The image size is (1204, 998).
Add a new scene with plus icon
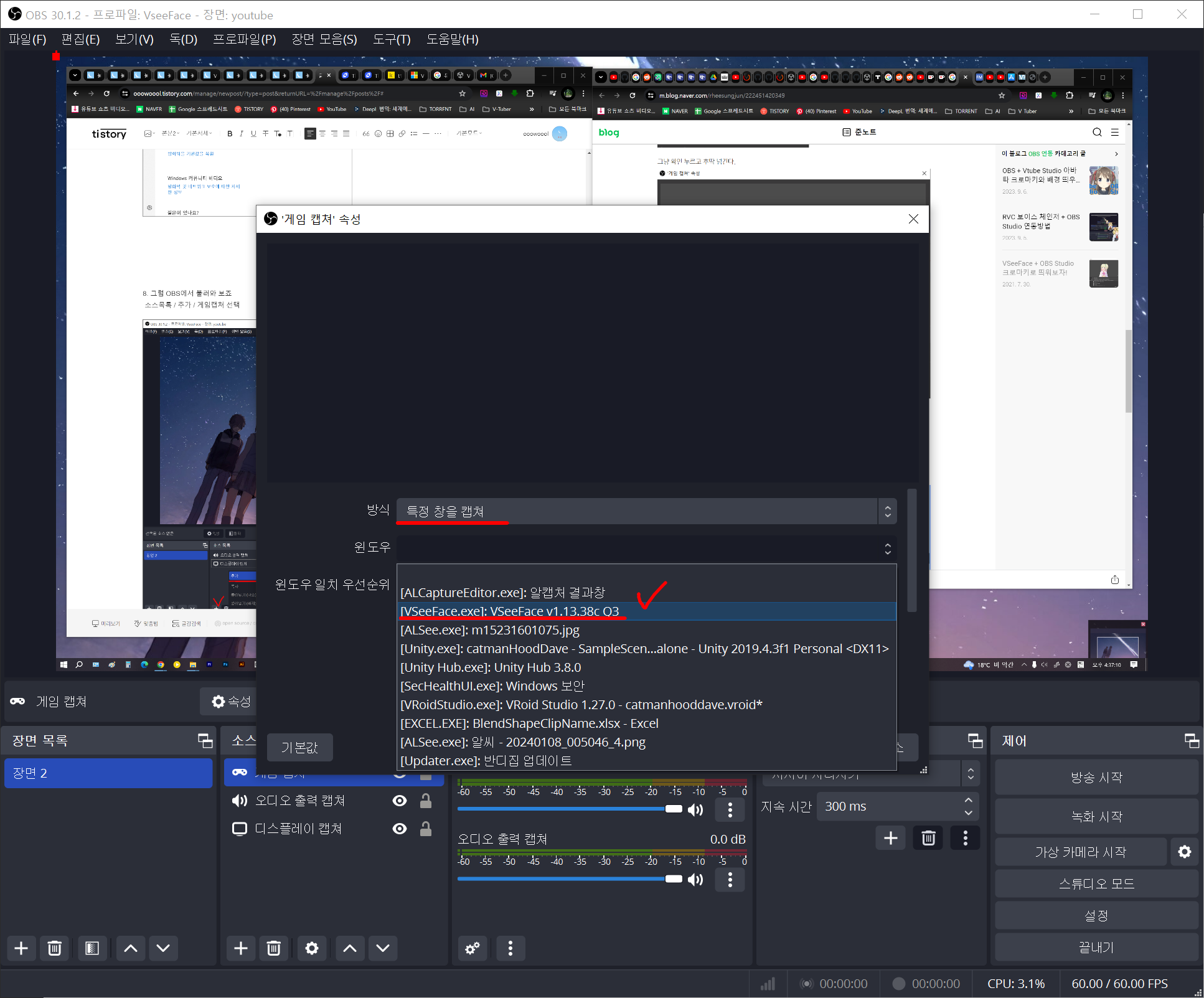pyautogui.click(x=21, y=948)
